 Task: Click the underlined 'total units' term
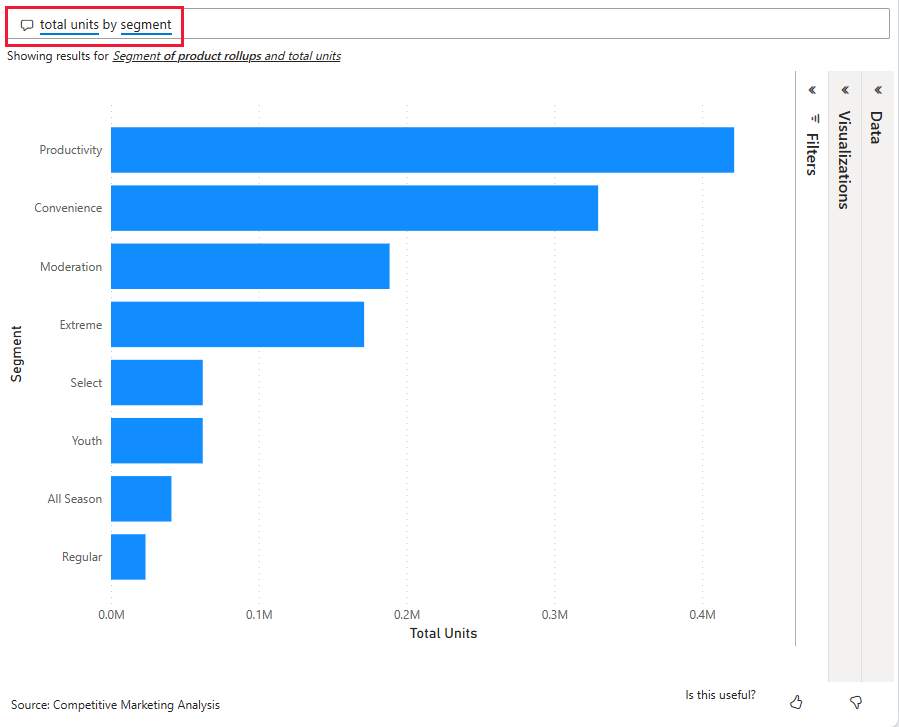[69, 24]
